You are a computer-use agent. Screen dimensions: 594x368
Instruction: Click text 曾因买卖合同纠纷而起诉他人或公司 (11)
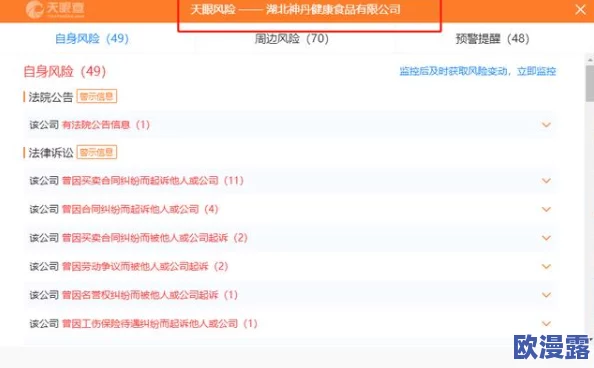click(153, 180)
